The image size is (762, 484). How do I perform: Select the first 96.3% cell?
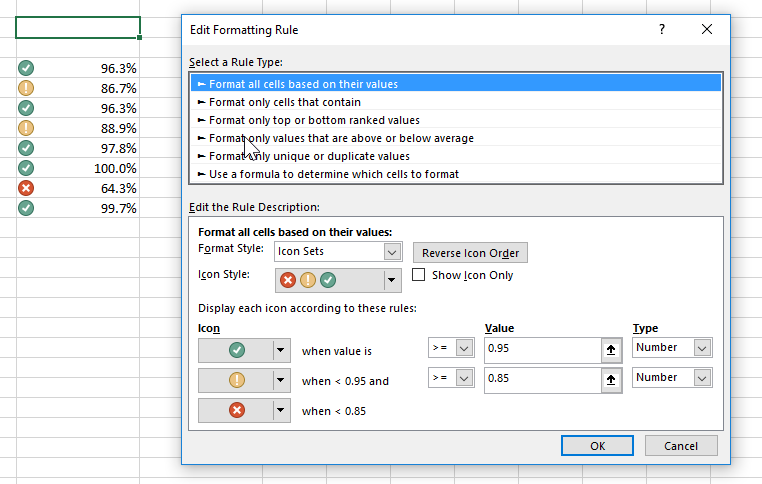click(78, 68)
